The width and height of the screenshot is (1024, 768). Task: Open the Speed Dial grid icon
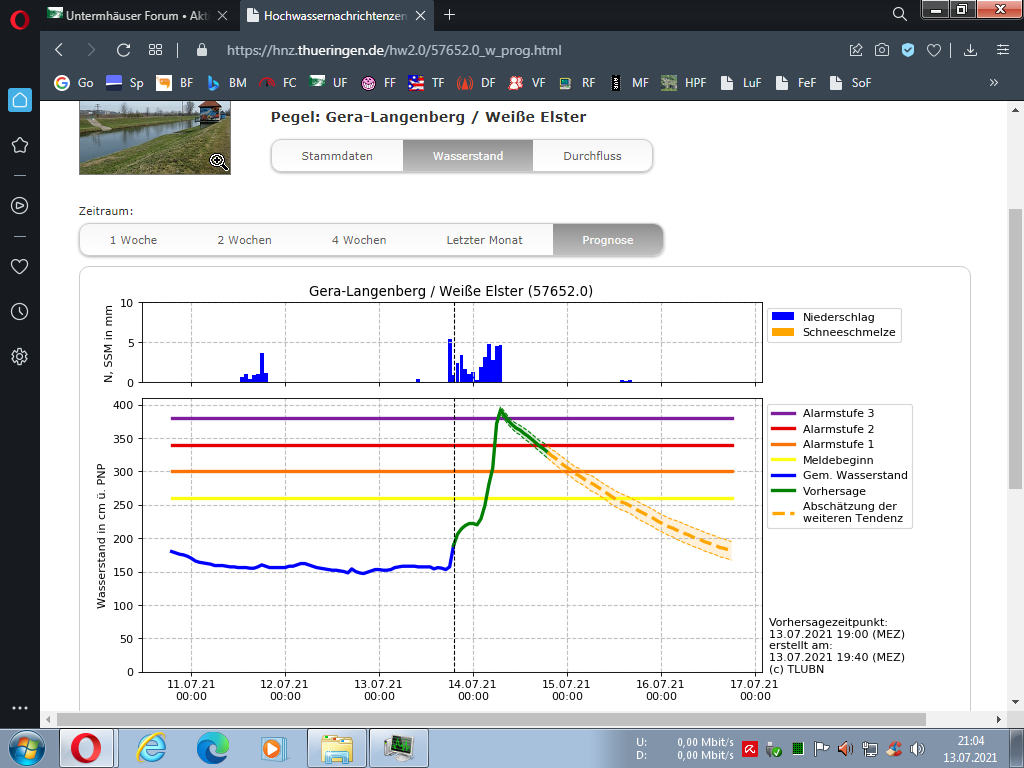pos(155,50)
